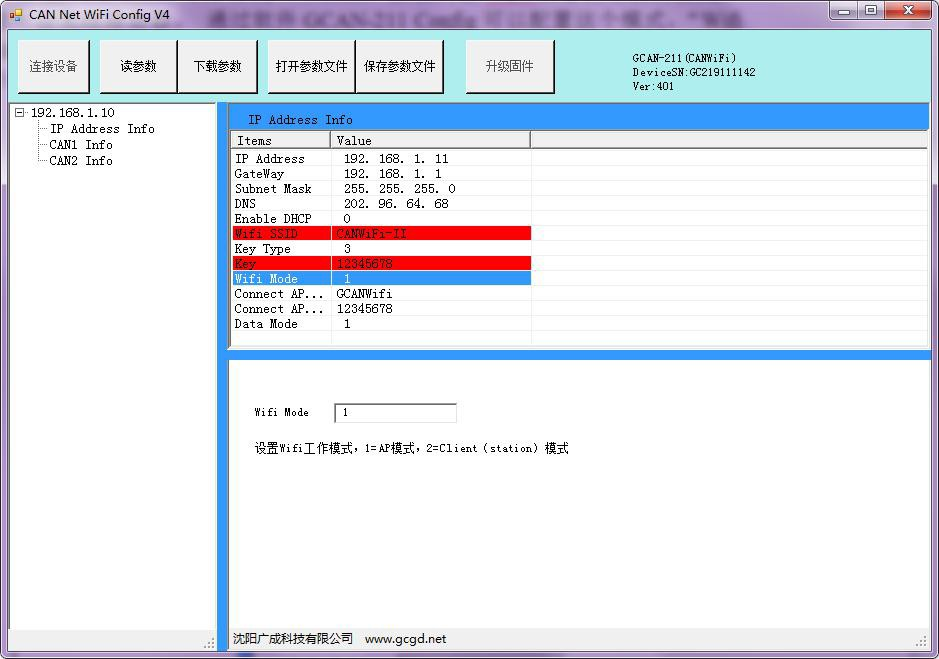Viewport: 939px width, 659px height.
Task: Click the 连接设备 connect device button
Action: click(x=53, y=67)
